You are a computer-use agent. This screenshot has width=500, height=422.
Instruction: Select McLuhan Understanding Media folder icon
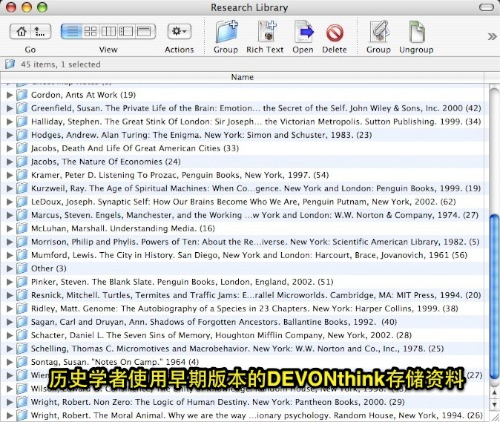click(x=22, y=228)
